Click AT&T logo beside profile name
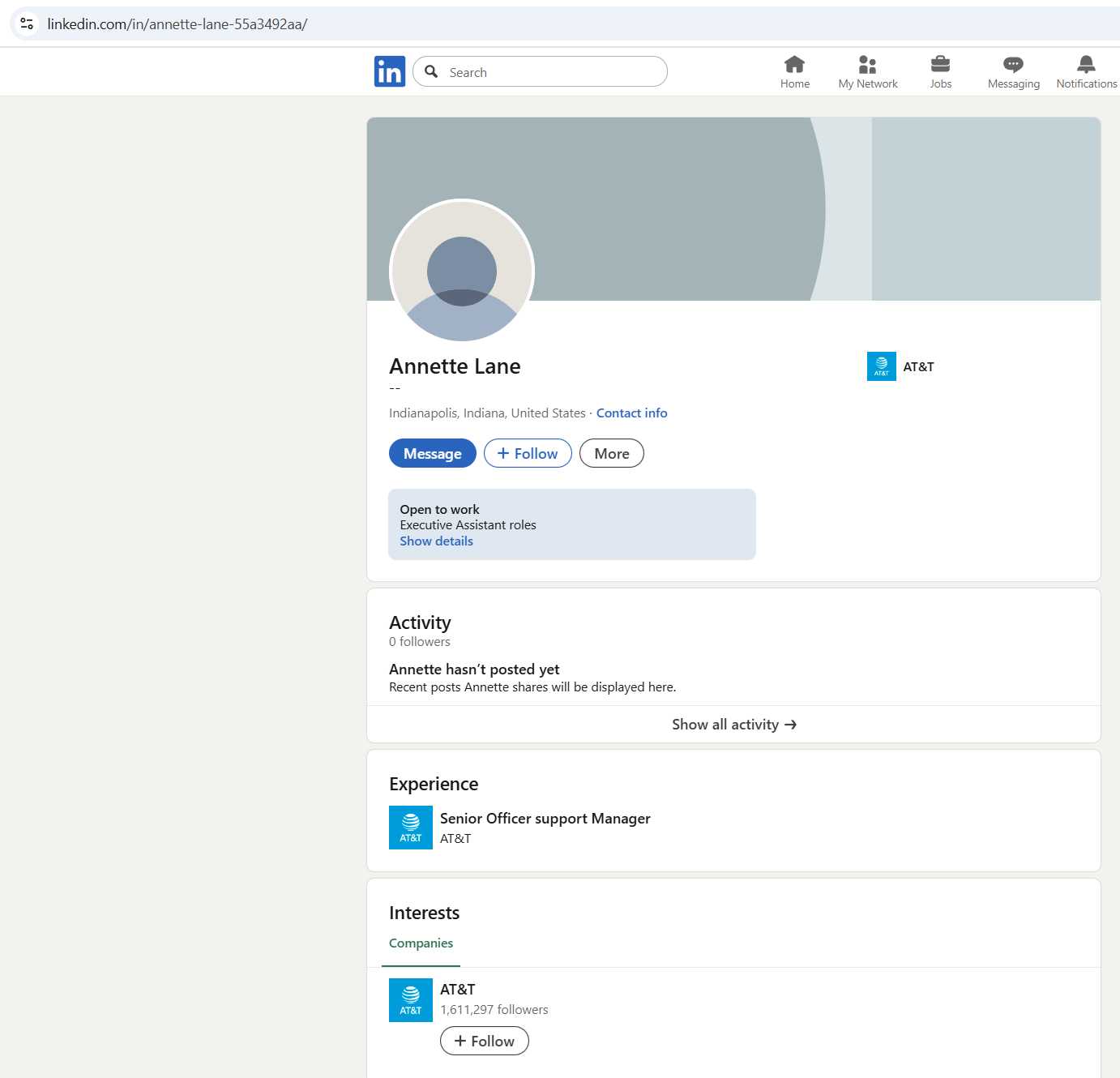1120x1078 pixels. click(x=882, y=366)
